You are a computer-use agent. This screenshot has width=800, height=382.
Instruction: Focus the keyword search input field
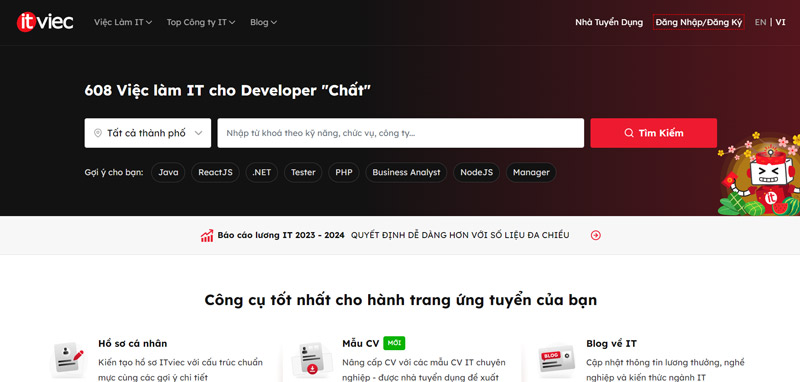pyautogui.click(x=401, y=133)
